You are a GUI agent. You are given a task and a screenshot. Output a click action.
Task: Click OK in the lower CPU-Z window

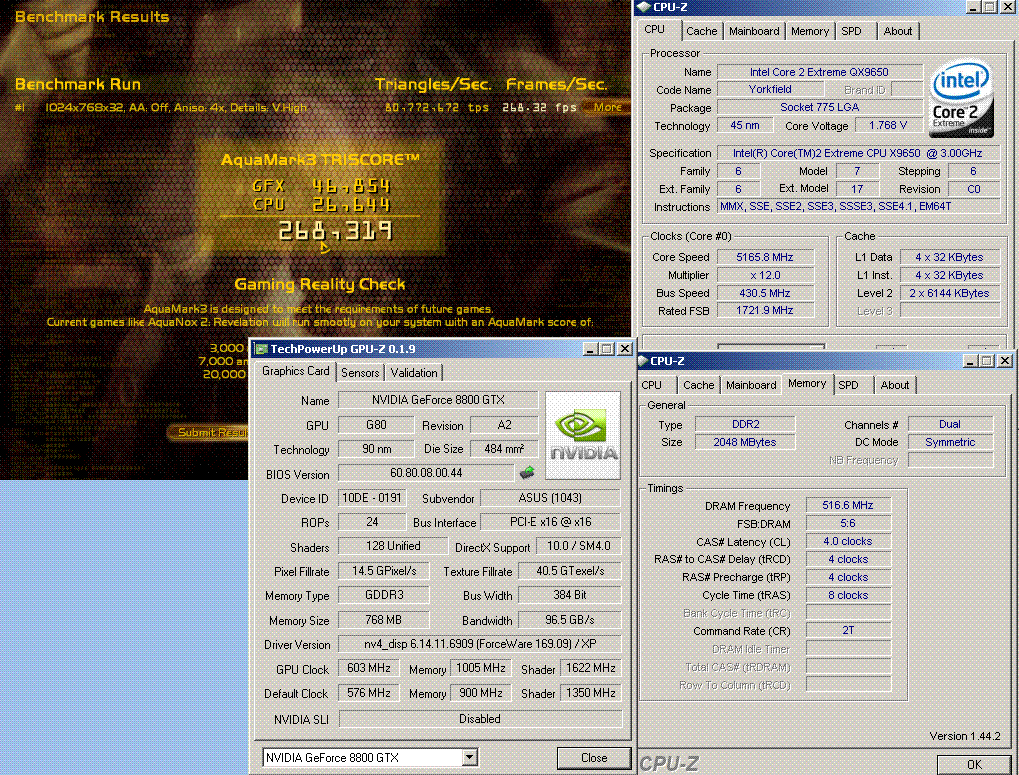974,765
